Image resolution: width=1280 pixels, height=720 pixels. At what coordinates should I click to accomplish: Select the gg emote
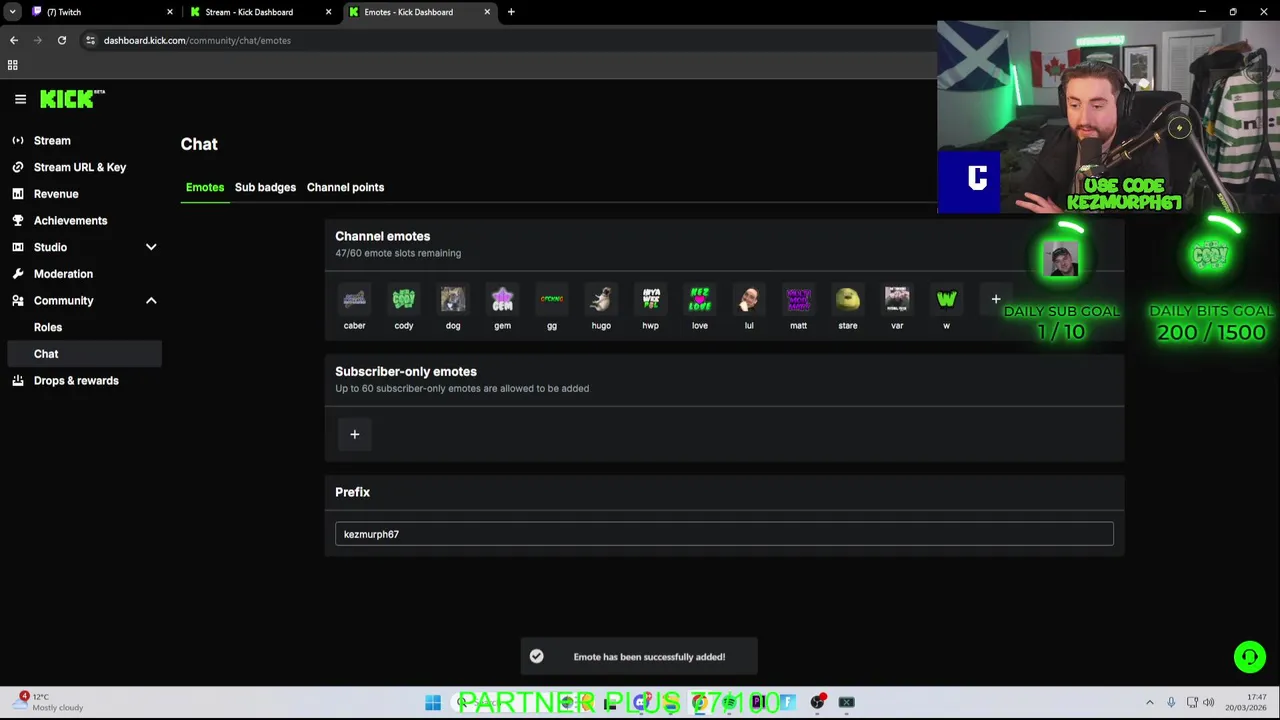tap(552, 299)
